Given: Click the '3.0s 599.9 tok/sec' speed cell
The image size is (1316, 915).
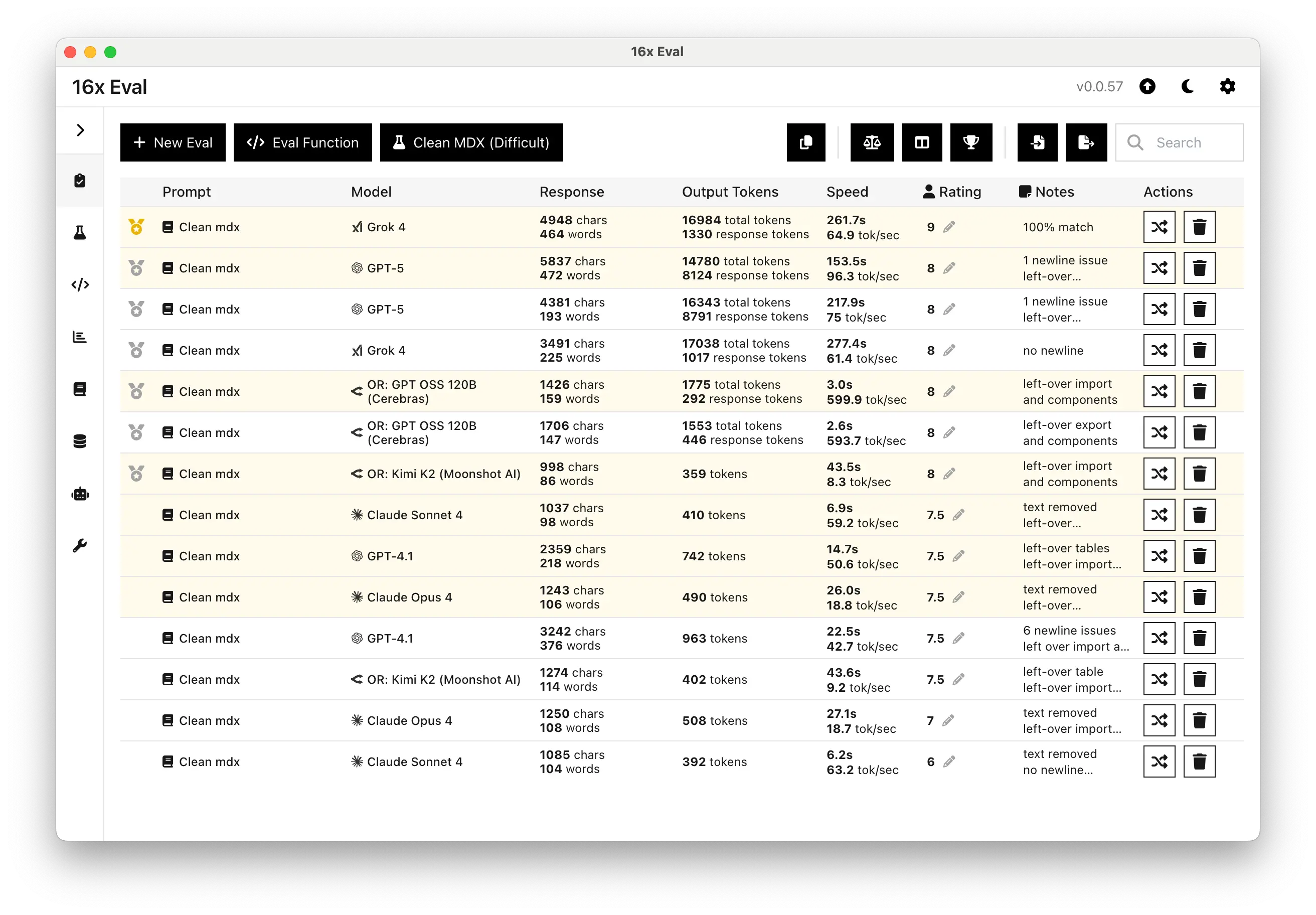Looking at the screenshot, I should (x=866, y=392).
